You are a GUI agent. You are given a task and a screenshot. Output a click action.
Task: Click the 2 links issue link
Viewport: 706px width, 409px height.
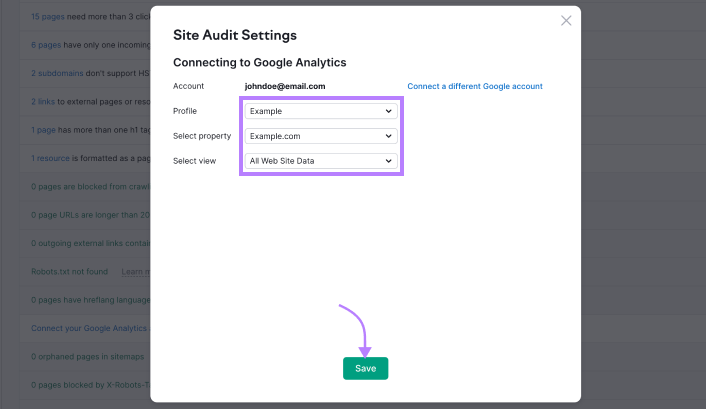pyautogui.click(x=42, y=101)
